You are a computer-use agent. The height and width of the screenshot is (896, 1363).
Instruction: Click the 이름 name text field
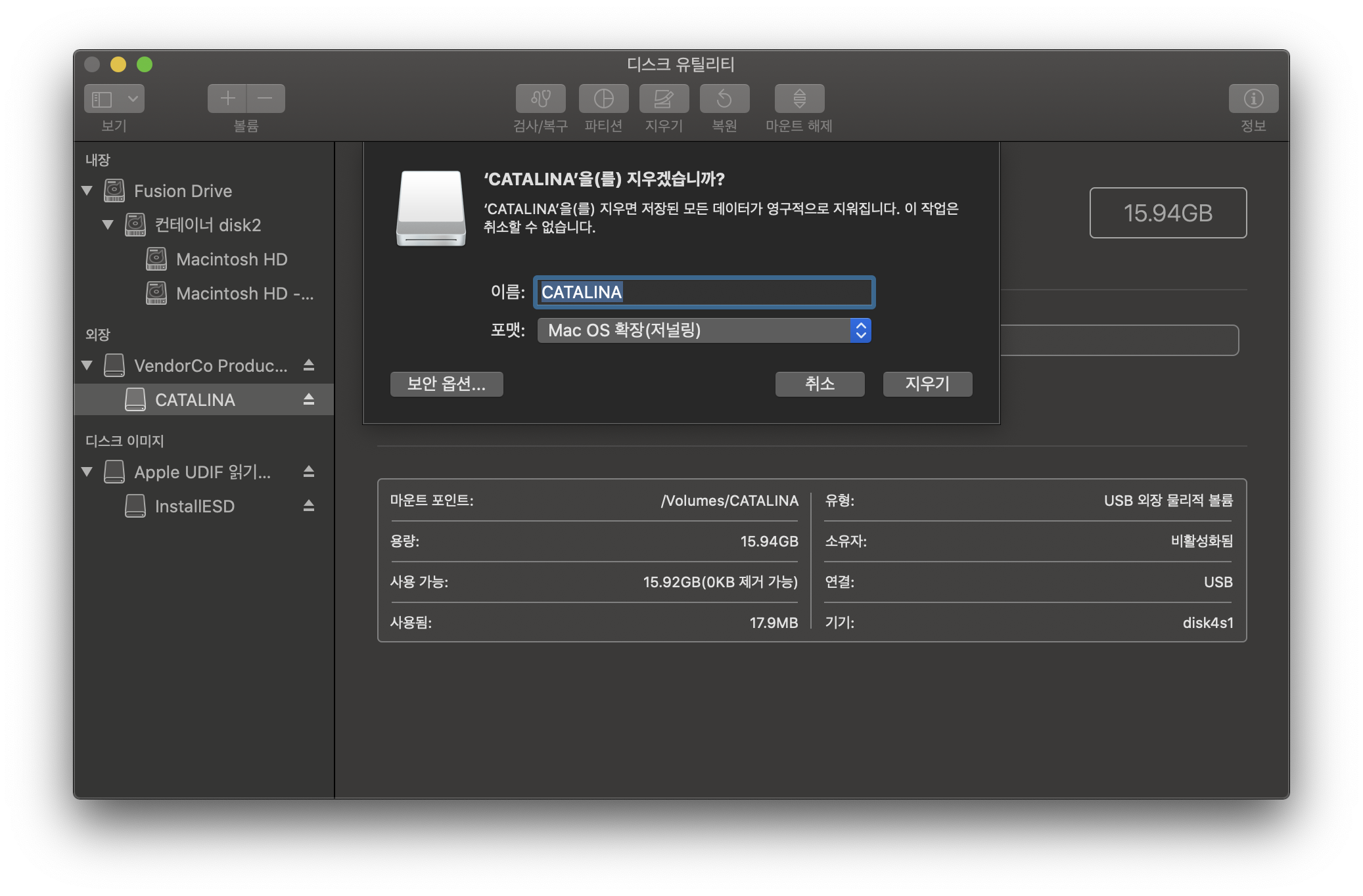click(704, 292)
